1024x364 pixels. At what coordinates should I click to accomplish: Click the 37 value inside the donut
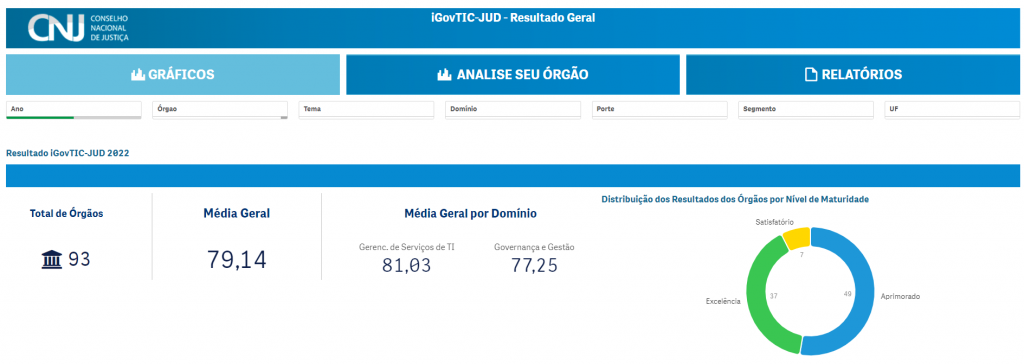[774, 296]
